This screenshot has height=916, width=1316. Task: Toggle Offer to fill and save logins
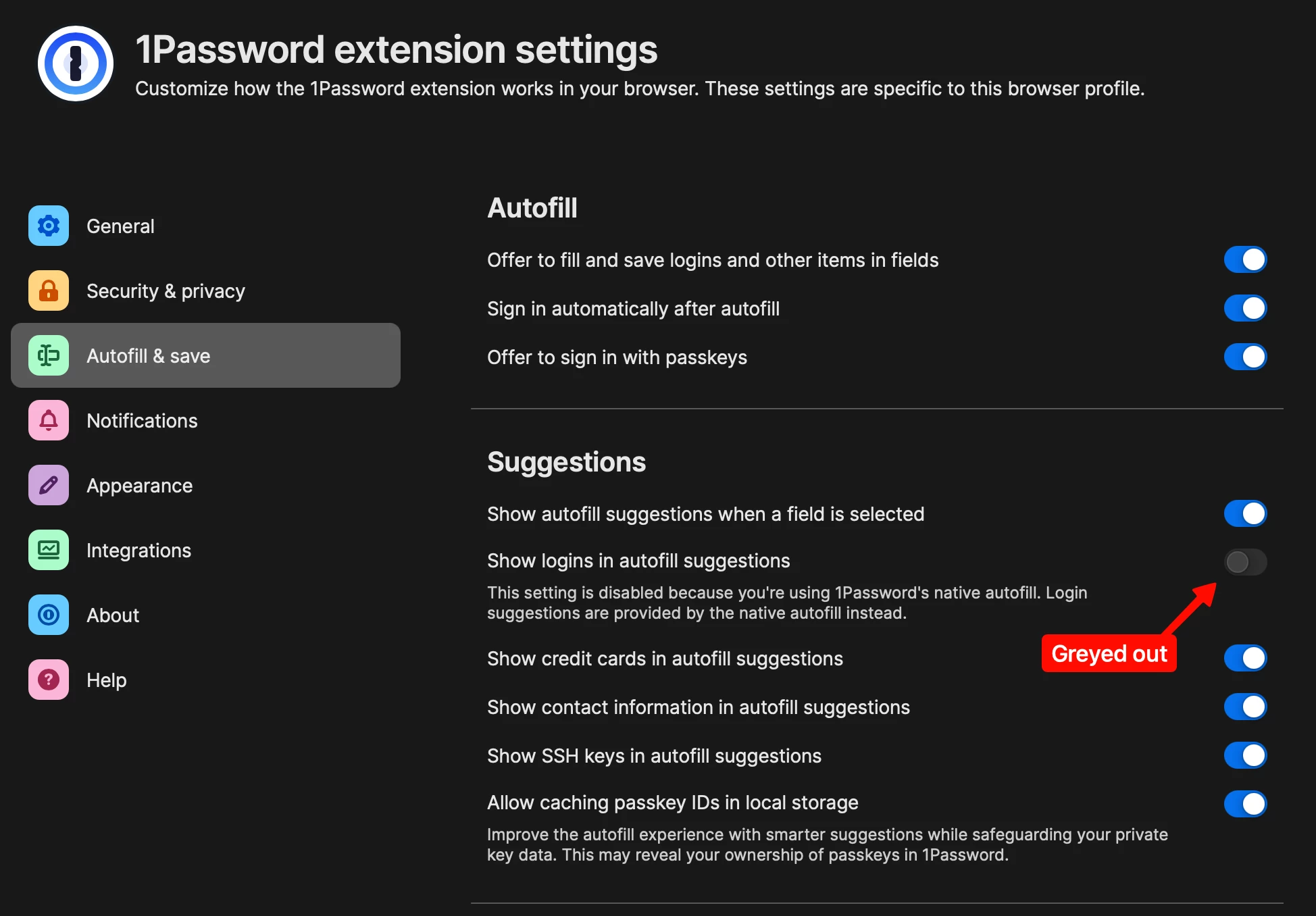[x=1245, y=259]
